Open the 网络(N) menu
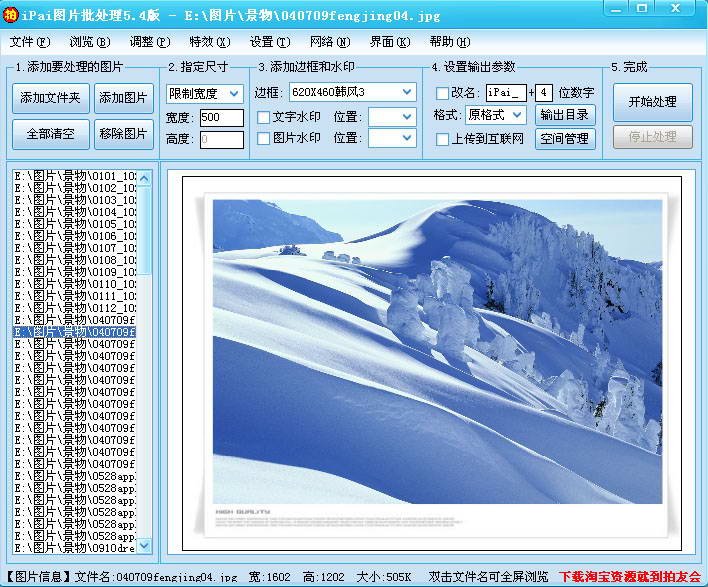708x587 pixels. click(330, 42)
